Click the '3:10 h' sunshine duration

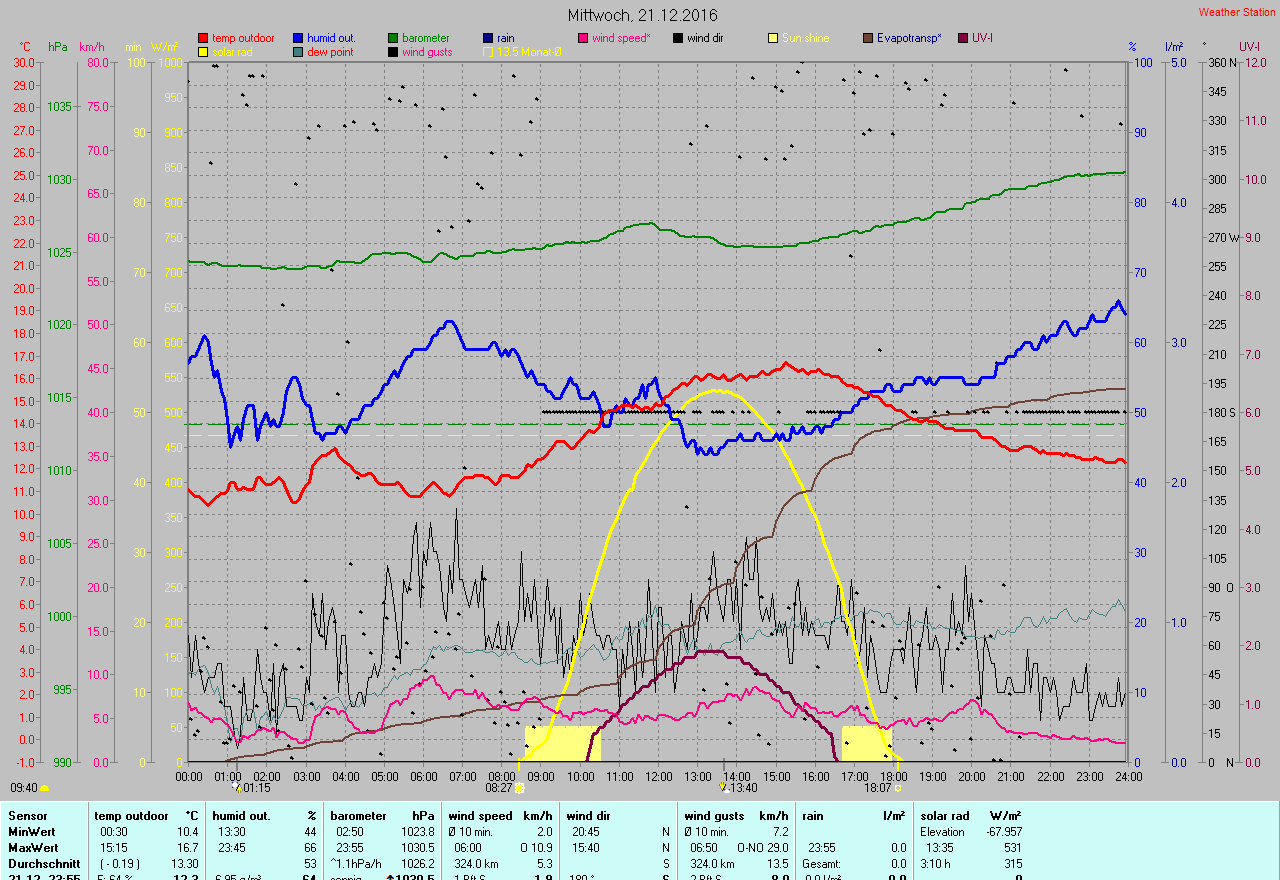(x=937, y=864)
